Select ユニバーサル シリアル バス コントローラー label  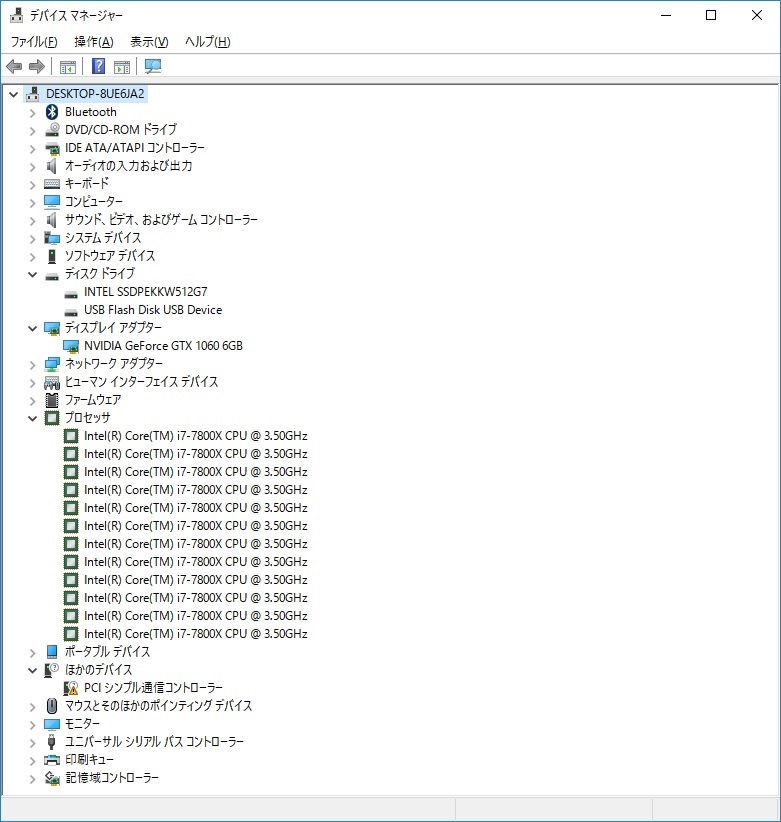tap(154, 742)
